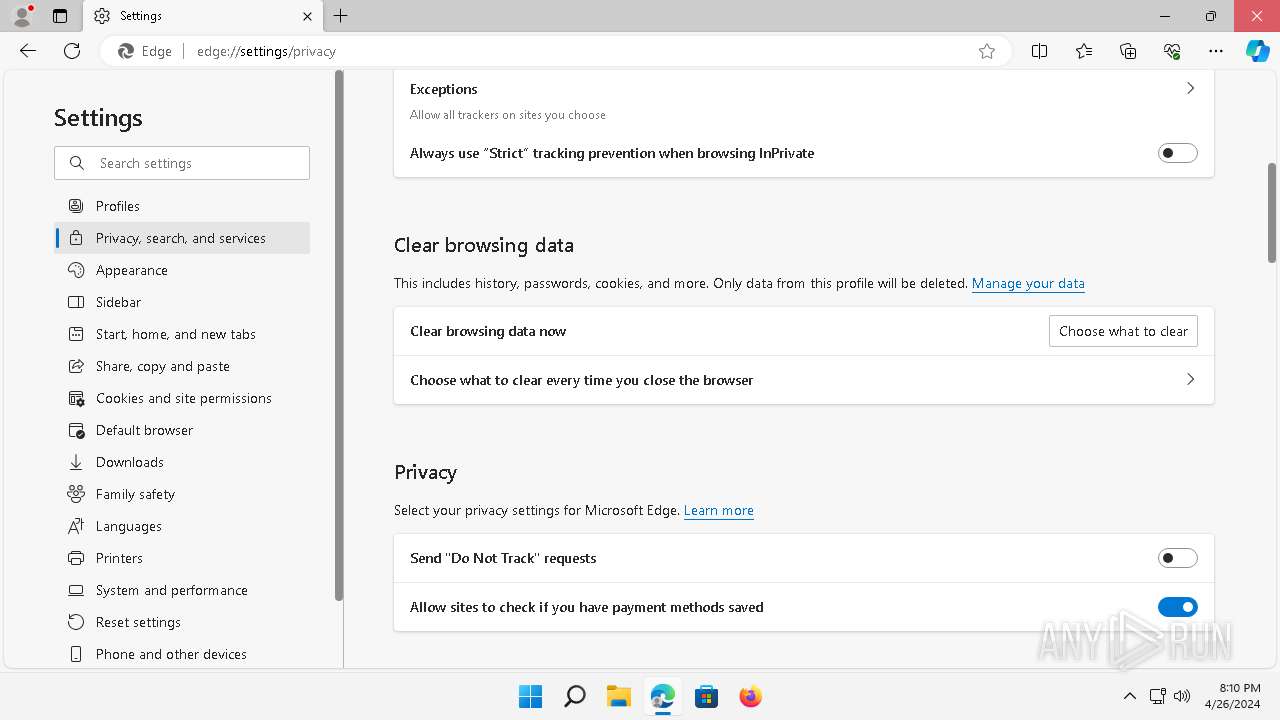Viewport: 1280px width, 720px height.
Task: Open Favorites toolbar icon
Action: pyautogui.click(x=1084, y=51)
